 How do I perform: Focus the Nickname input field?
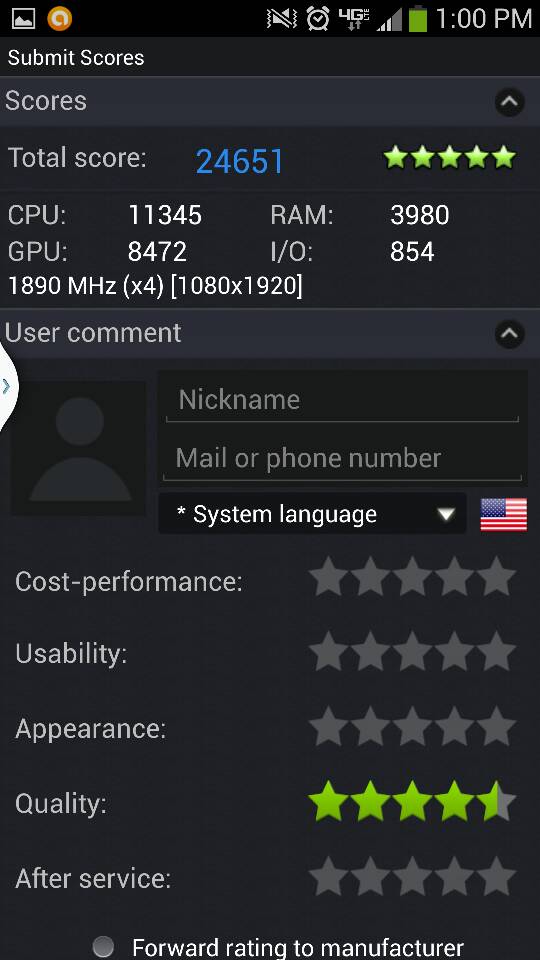coord(342,400)
